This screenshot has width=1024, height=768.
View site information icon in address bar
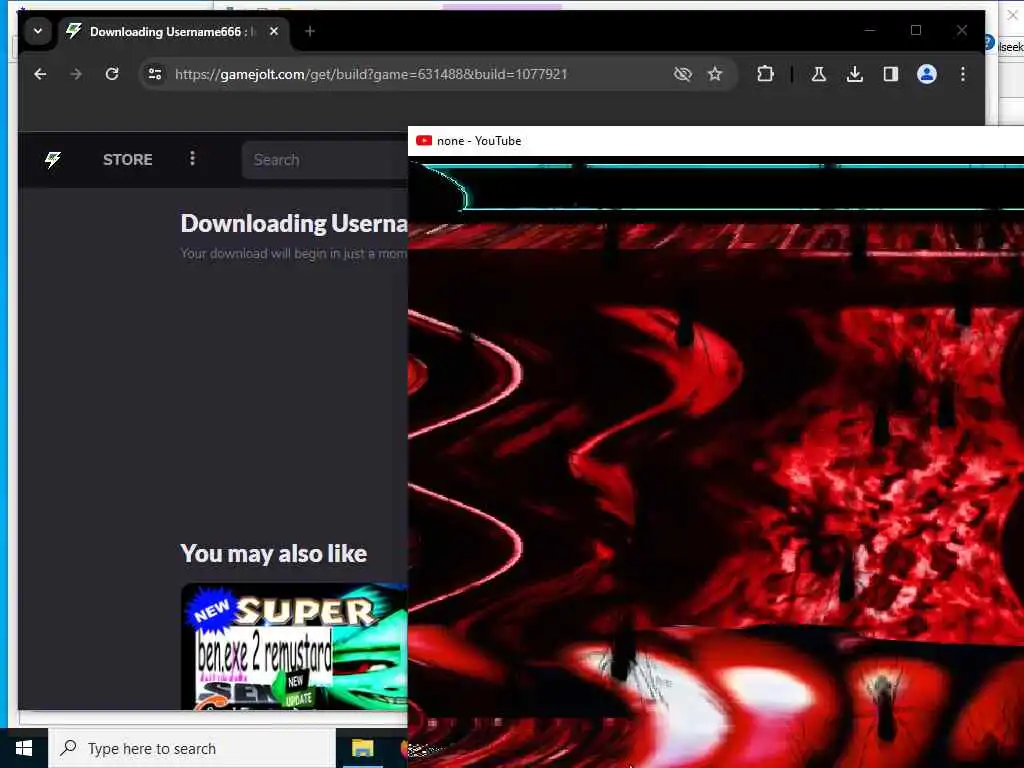(x=155, y=74)
